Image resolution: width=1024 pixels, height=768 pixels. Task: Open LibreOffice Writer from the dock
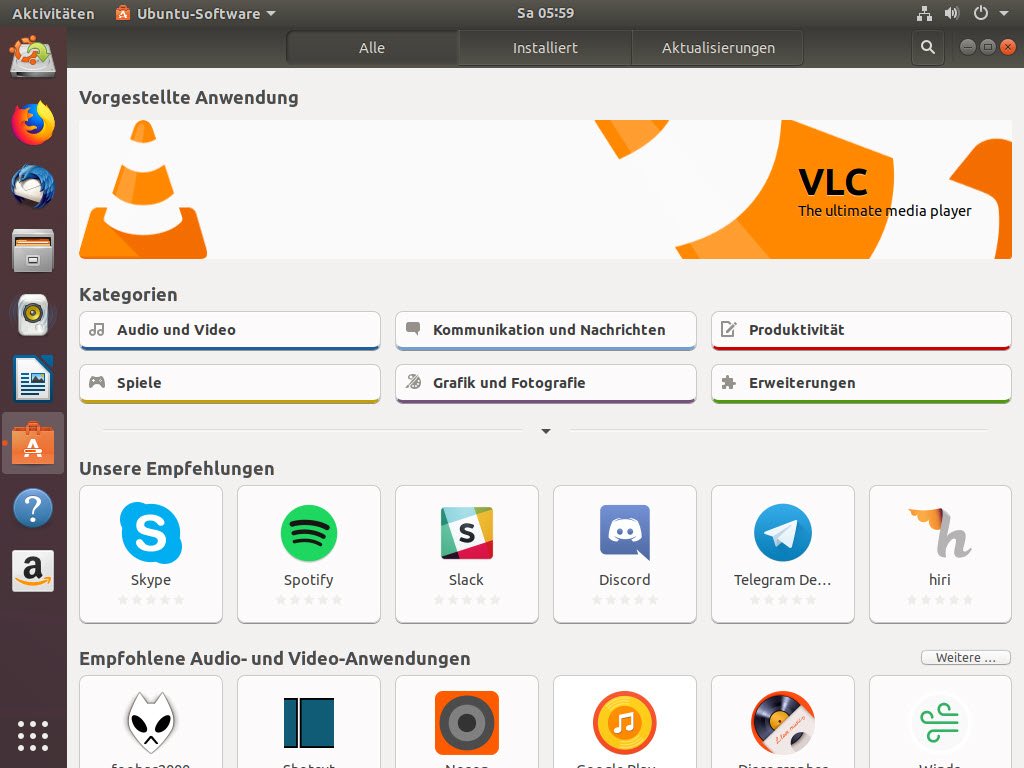click(x=33, y=379)
